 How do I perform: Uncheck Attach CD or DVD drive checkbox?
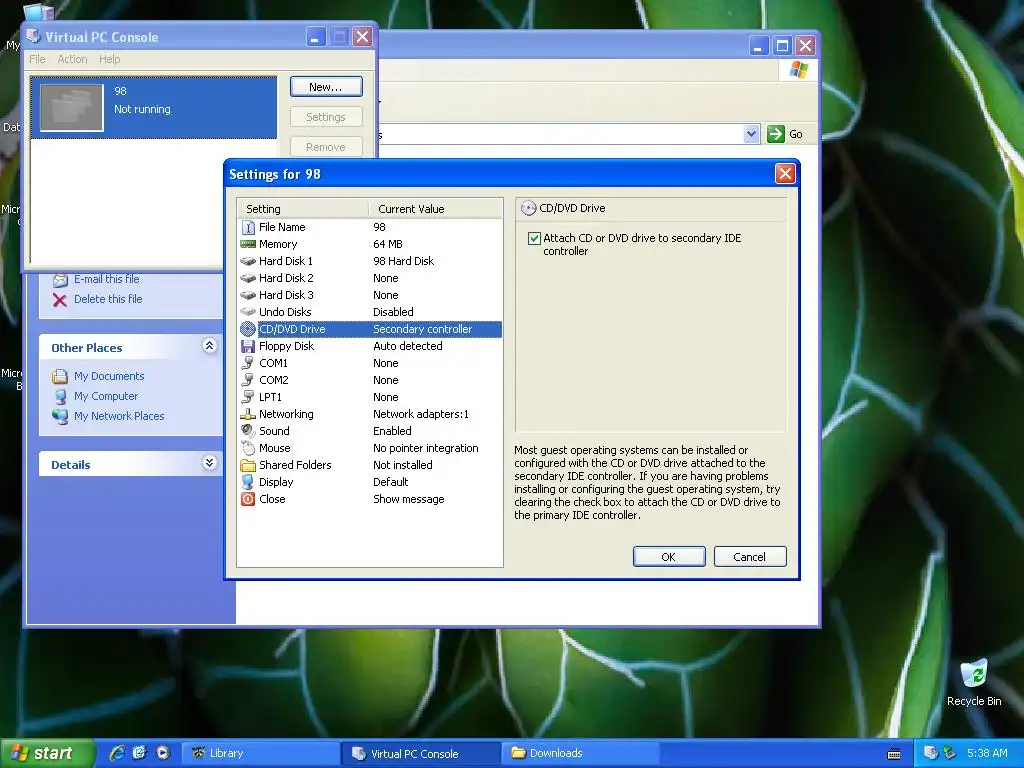point(534,238)
